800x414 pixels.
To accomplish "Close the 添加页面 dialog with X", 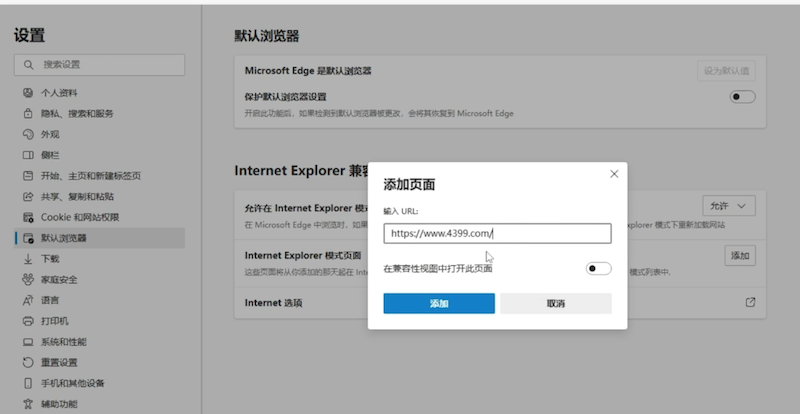I will tap(614, 174).
